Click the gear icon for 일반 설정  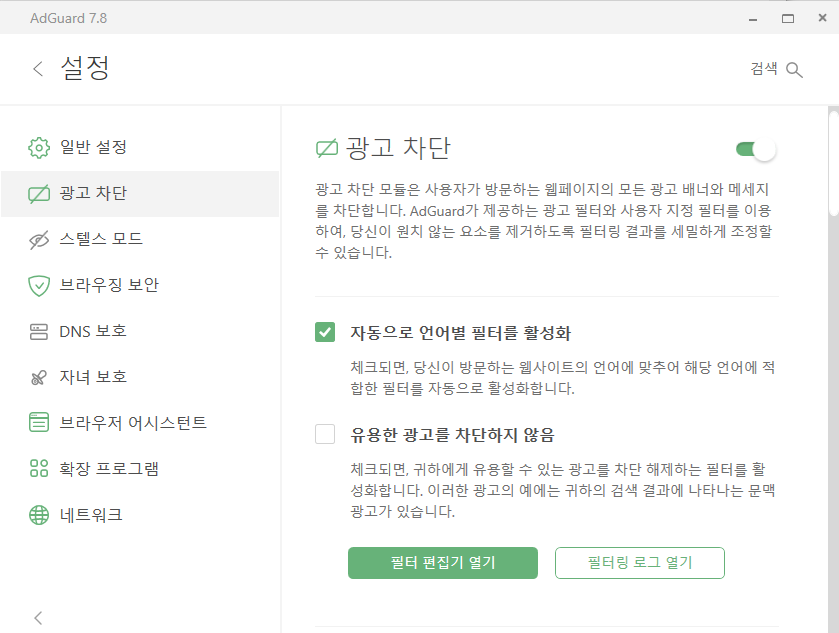coord(39,148)
